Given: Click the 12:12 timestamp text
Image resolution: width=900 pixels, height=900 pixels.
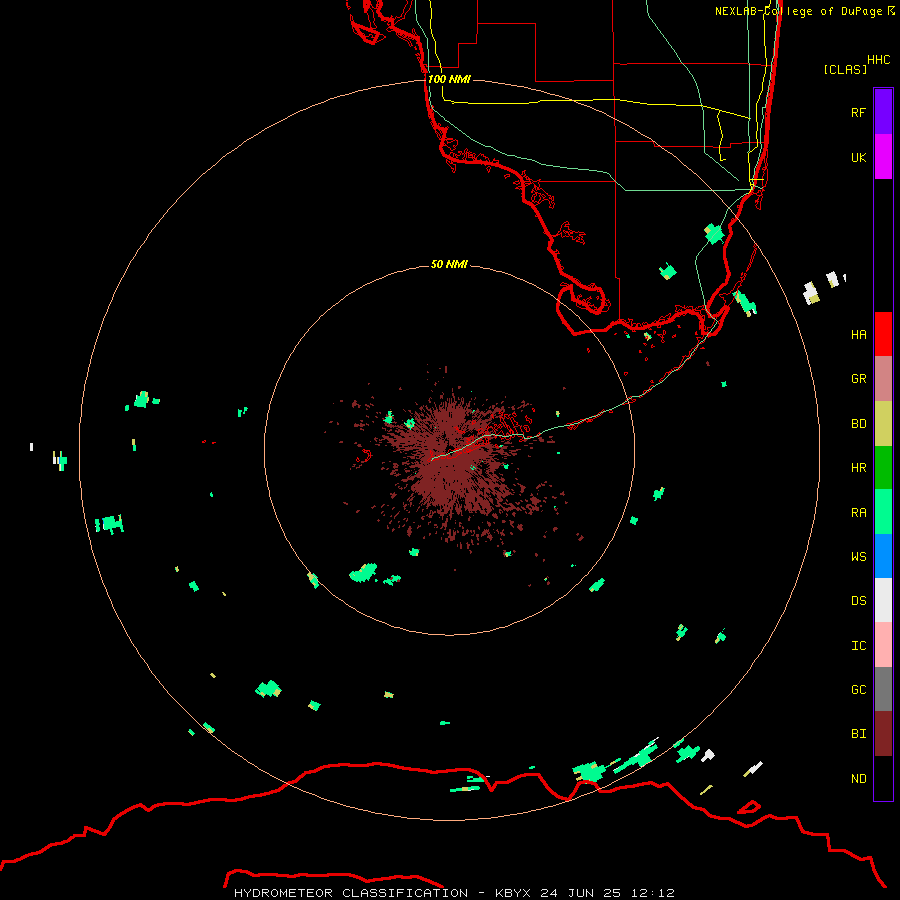Looking at the screenshot, I should [653, 893].
